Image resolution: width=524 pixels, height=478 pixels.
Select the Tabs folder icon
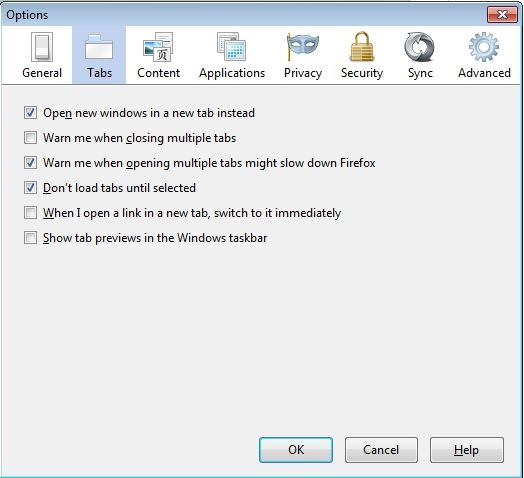pos(99,47)
